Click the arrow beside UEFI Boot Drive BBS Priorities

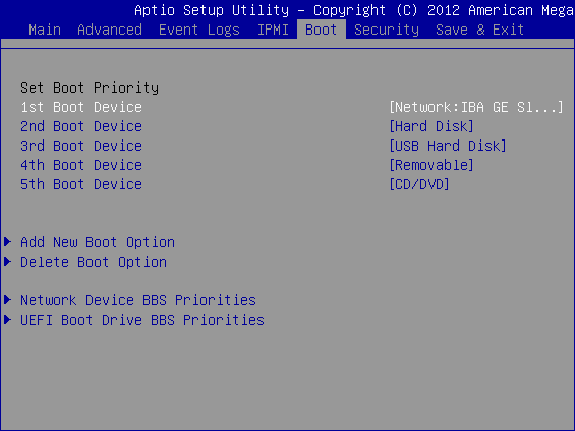7,319
